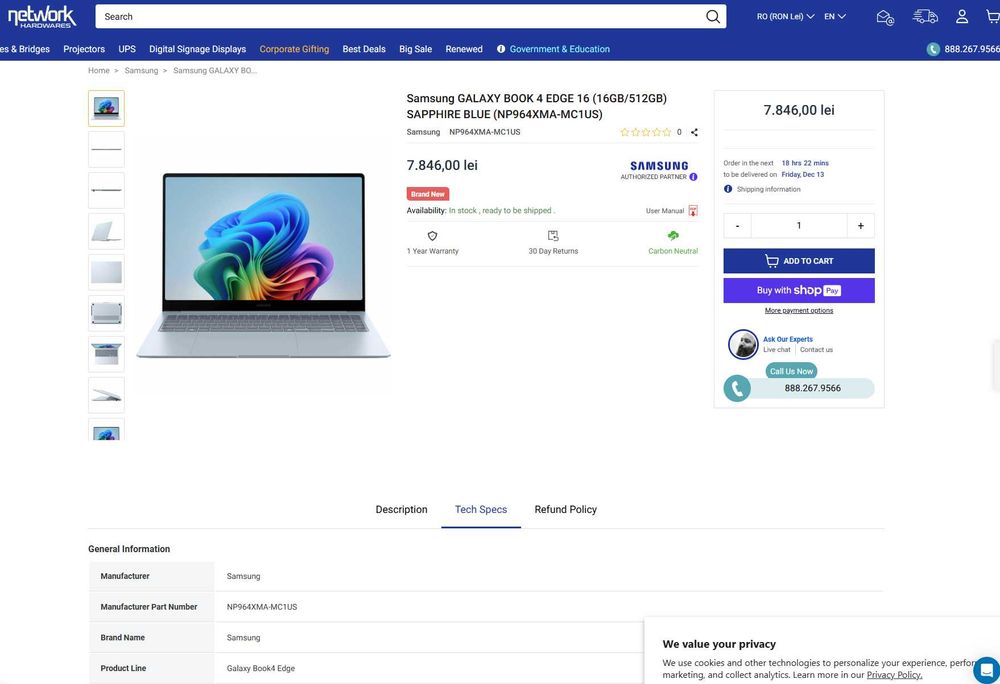Click the phone icon beside header number
Screen dimensions: 1000x684
[933, 49]
